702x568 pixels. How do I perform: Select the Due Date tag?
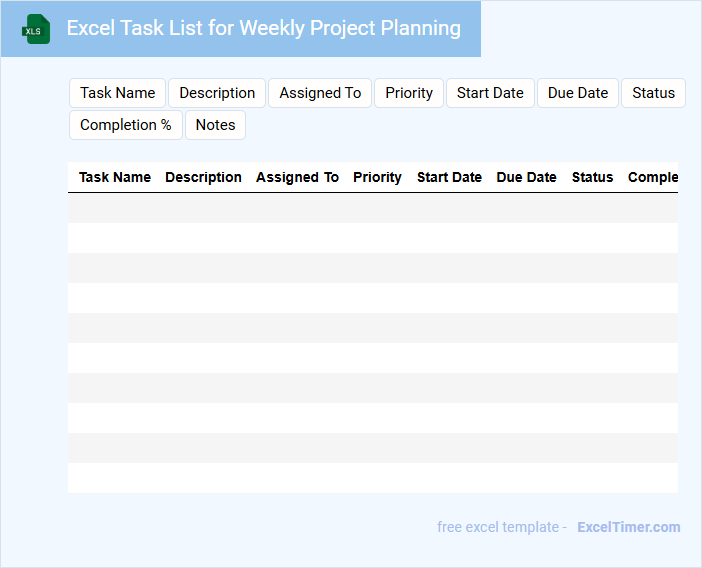pos(578,93)
